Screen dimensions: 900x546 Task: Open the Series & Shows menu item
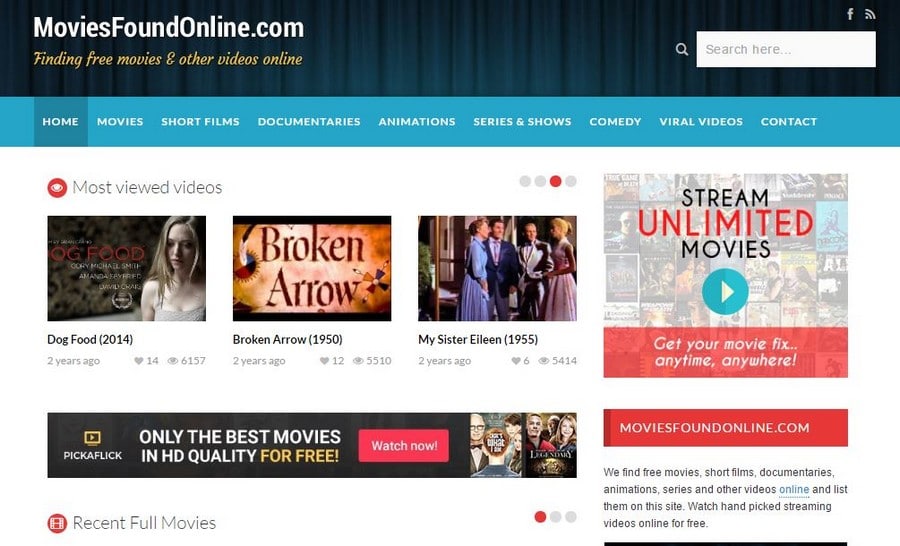(522, 122)
